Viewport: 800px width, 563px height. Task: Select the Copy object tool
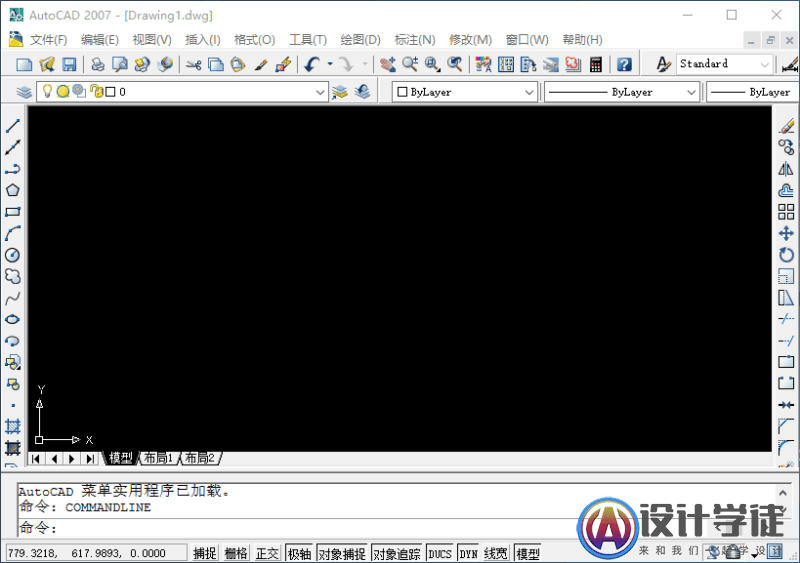(786, 147)
